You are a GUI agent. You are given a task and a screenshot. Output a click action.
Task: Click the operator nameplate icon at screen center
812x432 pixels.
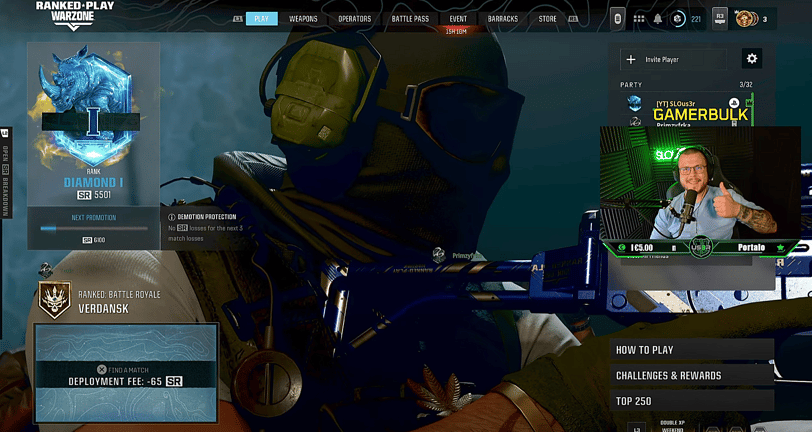[x=439, y=255]
